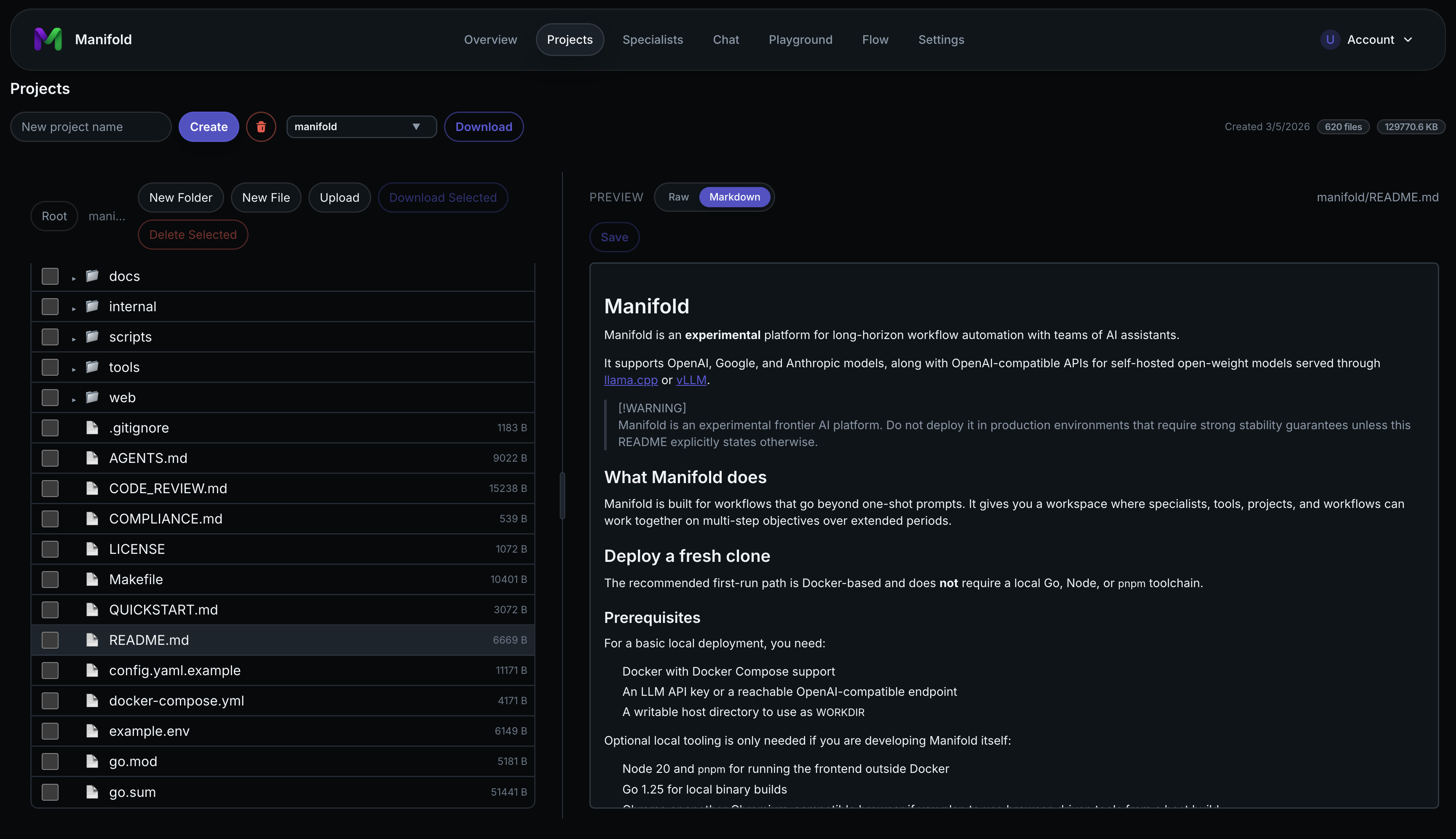Screen dimensions: 1456x839
Task: Click the New project name field
Action: pos(91,127)
